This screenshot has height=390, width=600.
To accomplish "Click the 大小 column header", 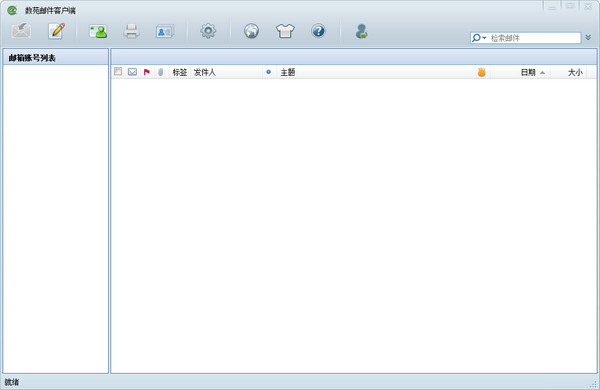I will (575, 72).
